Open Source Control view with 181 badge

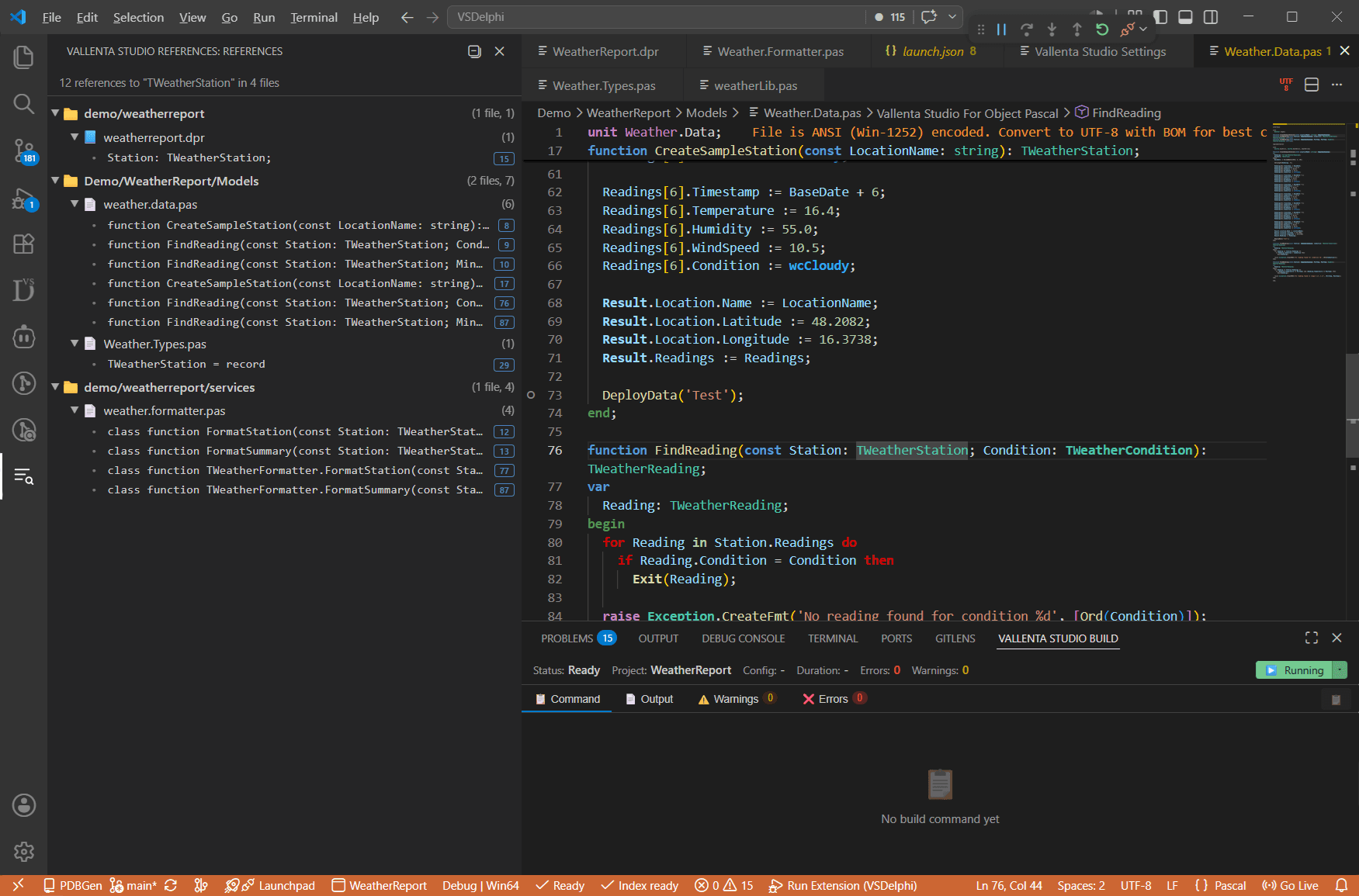[24, 150]
